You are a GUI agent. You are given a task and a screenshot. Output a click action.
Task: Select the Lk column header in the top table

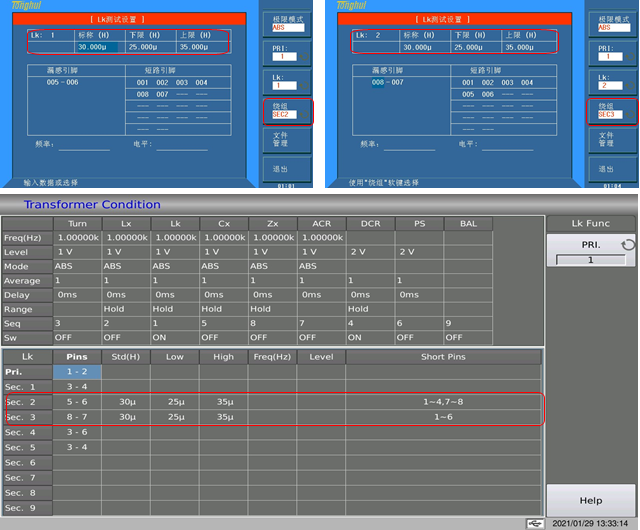click(x=174, y=224)
